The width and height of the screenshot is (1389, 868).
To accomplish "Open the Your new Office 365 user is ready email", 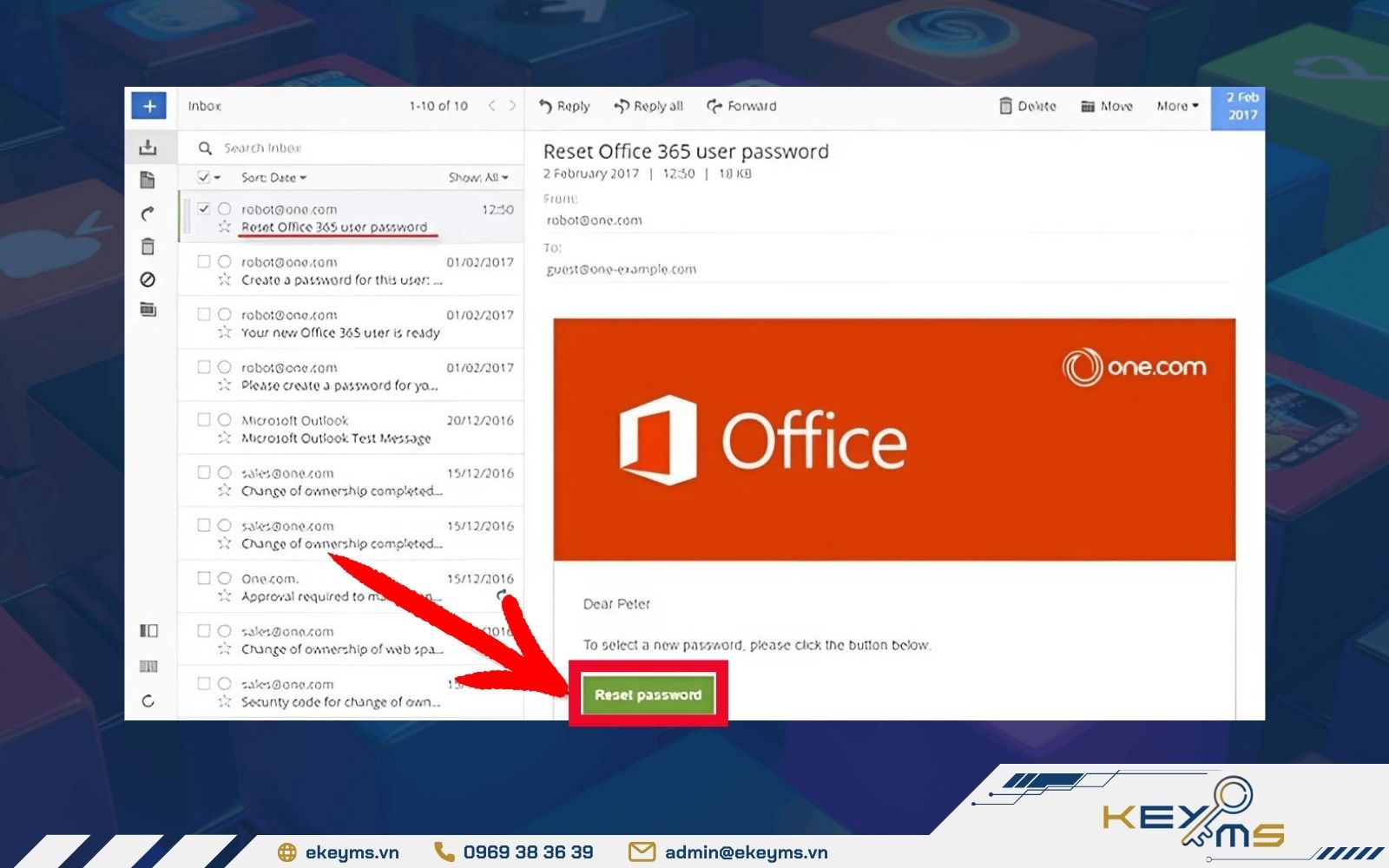I will [351, 323].
